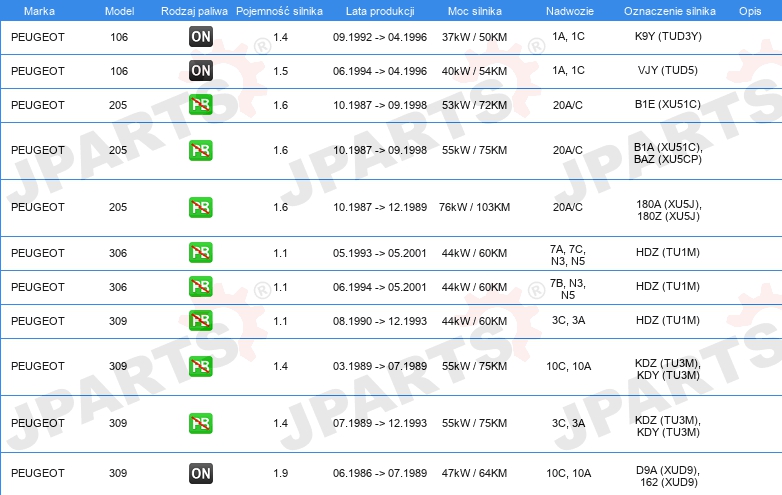The height and width of the screenshot is (495, 782).
Task: Click the Nadwozie column header
Action: 570,11
